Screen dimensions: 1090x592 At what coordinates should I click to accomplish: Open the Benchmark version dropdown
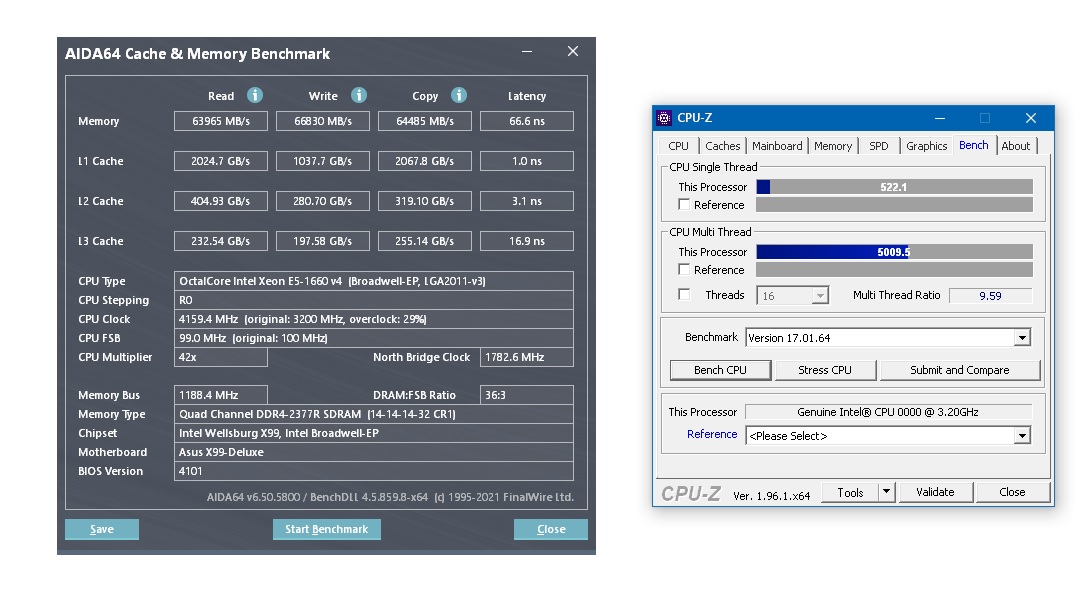pyautogui.click(x=1022, y=338)
